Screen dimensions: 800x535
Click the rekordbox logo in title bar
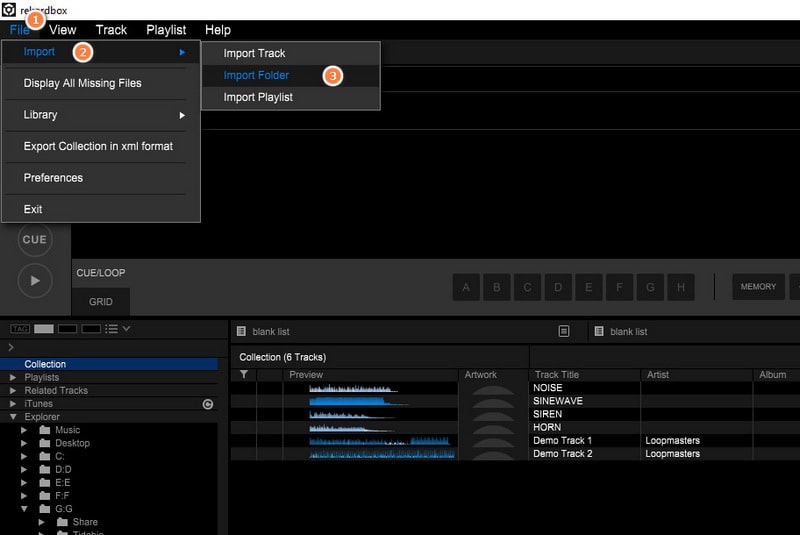point(9,9)
